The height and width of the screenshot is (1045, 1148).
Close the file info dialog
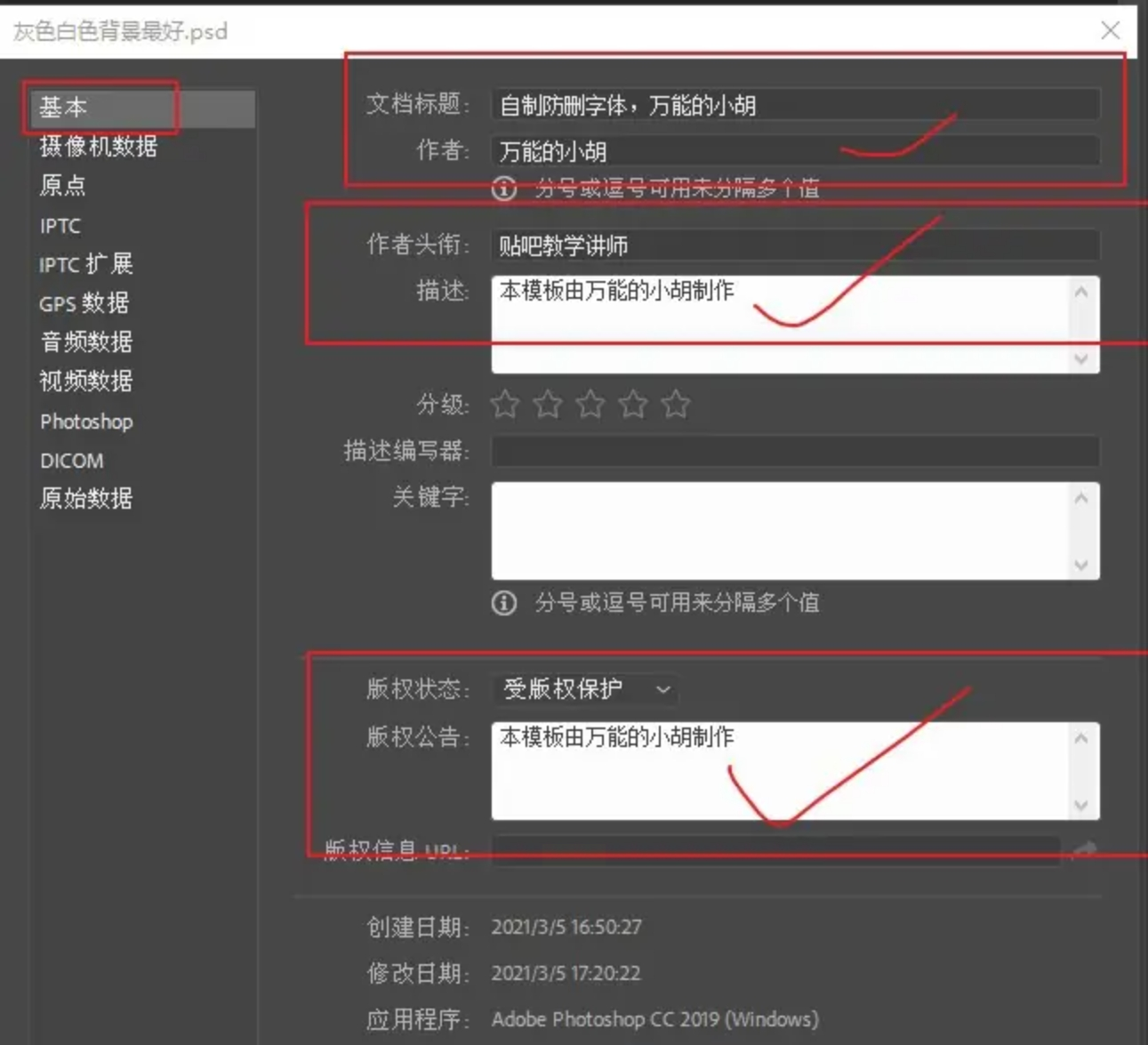pos(1110,31)
